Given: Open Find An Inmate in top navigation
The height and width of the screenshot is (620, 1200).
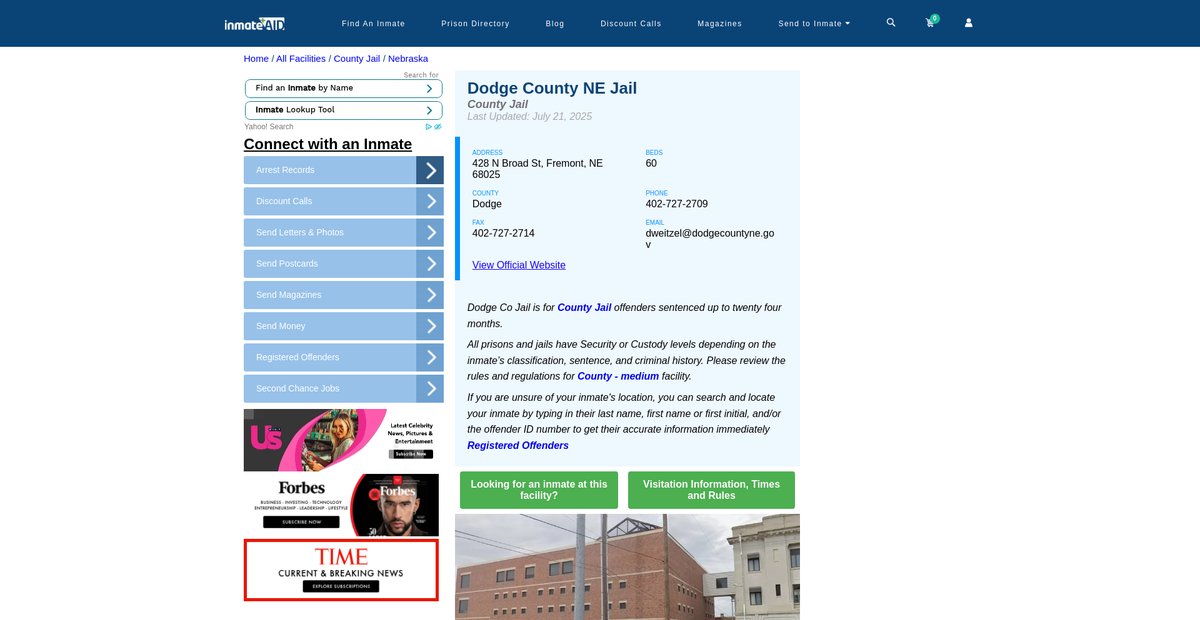Looking at the screenshot, I should [x=373, y=23].
